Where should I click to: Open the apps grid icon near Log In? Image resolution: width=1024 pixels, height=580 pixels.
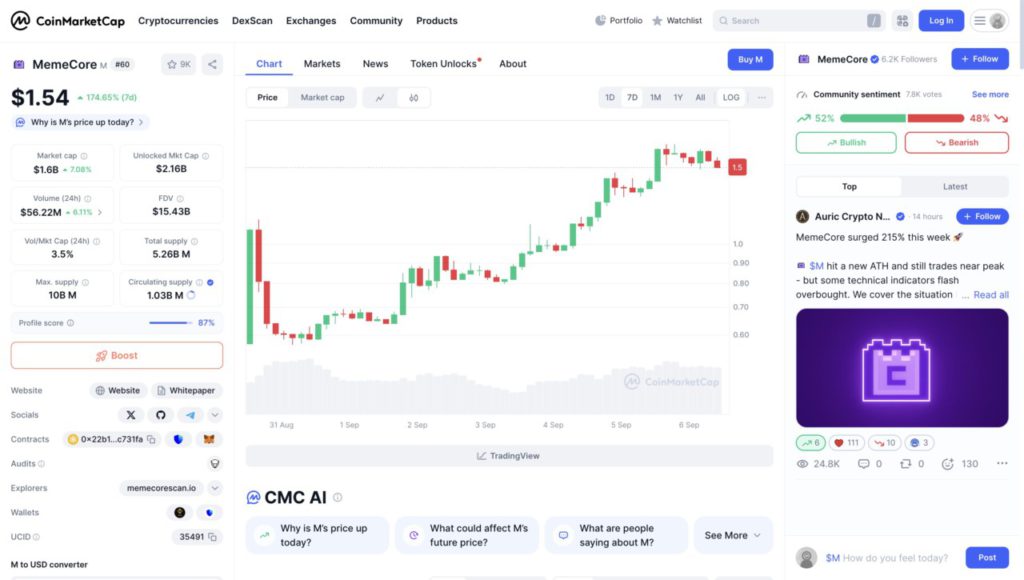(902, 20)
